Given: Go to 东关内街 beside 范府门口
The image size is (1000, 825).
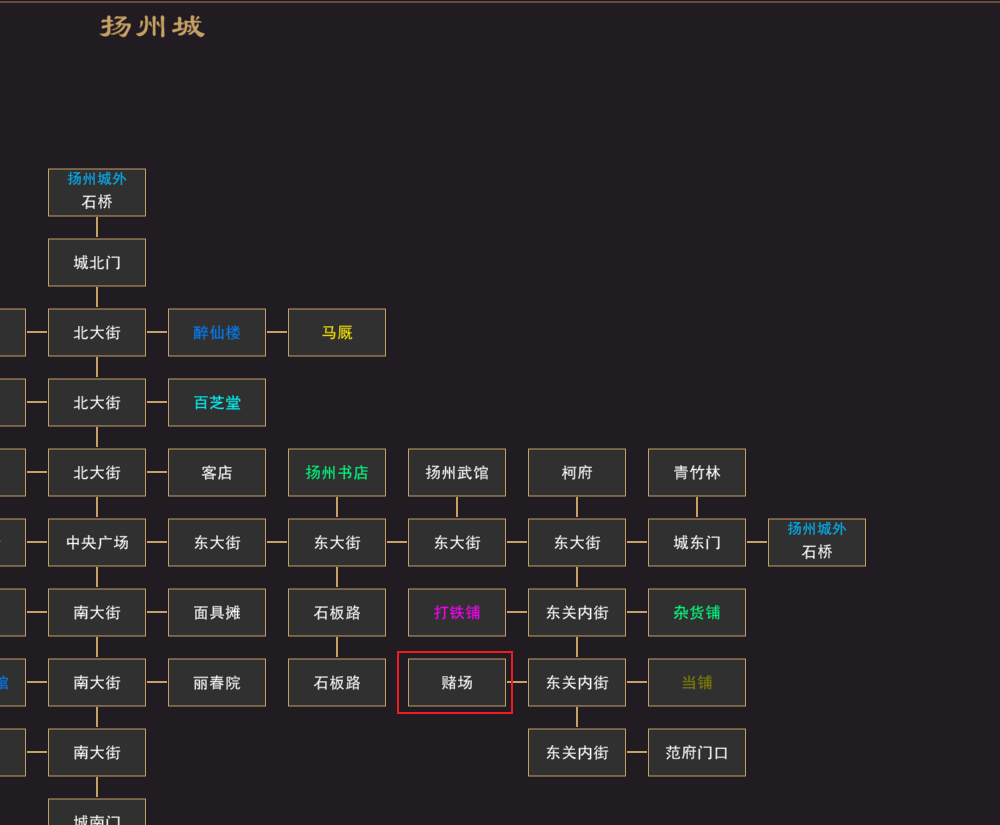Looking at the screenshot, I should [577, 753].
